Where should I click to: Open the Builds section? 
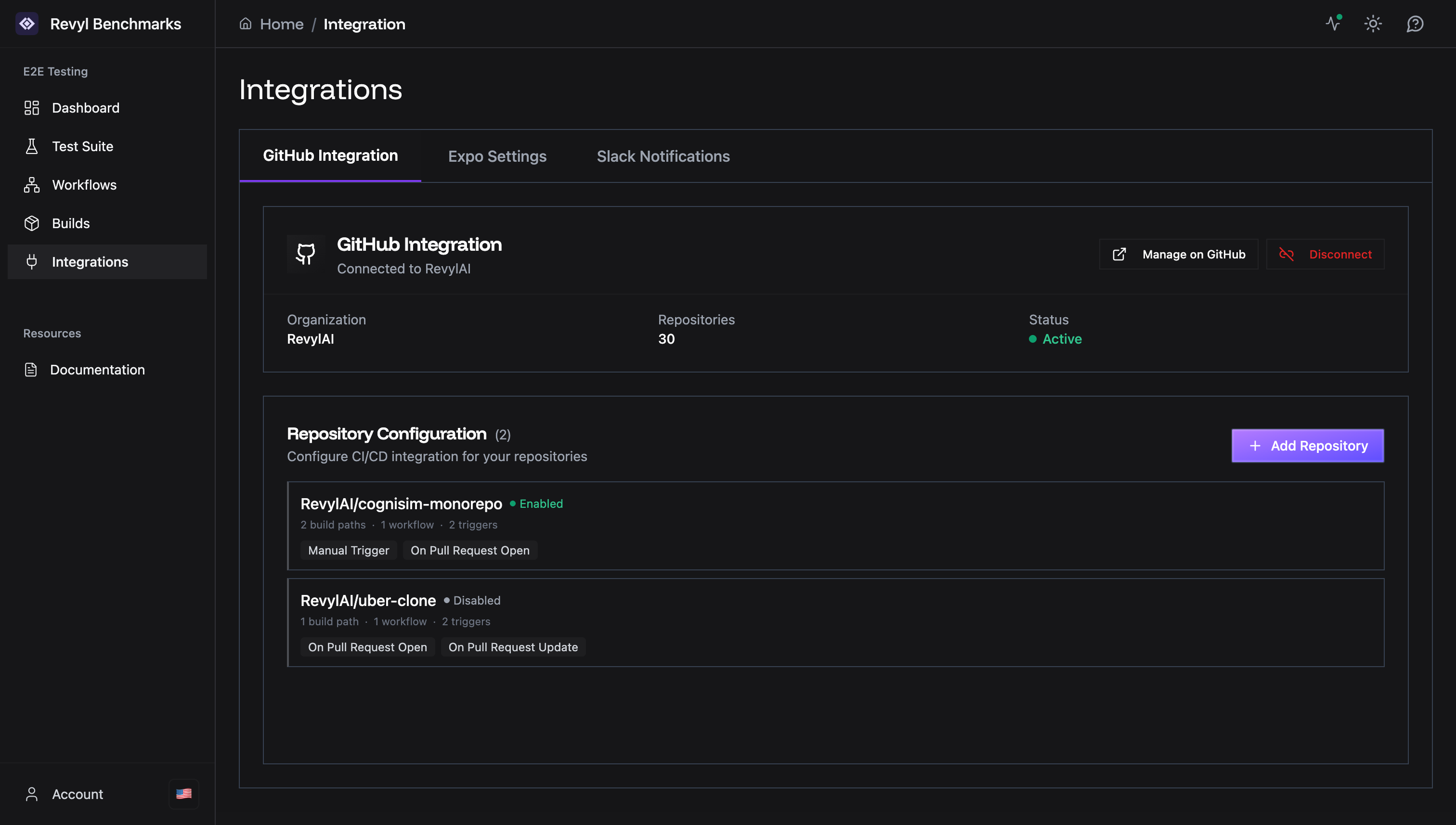point(71,223)
